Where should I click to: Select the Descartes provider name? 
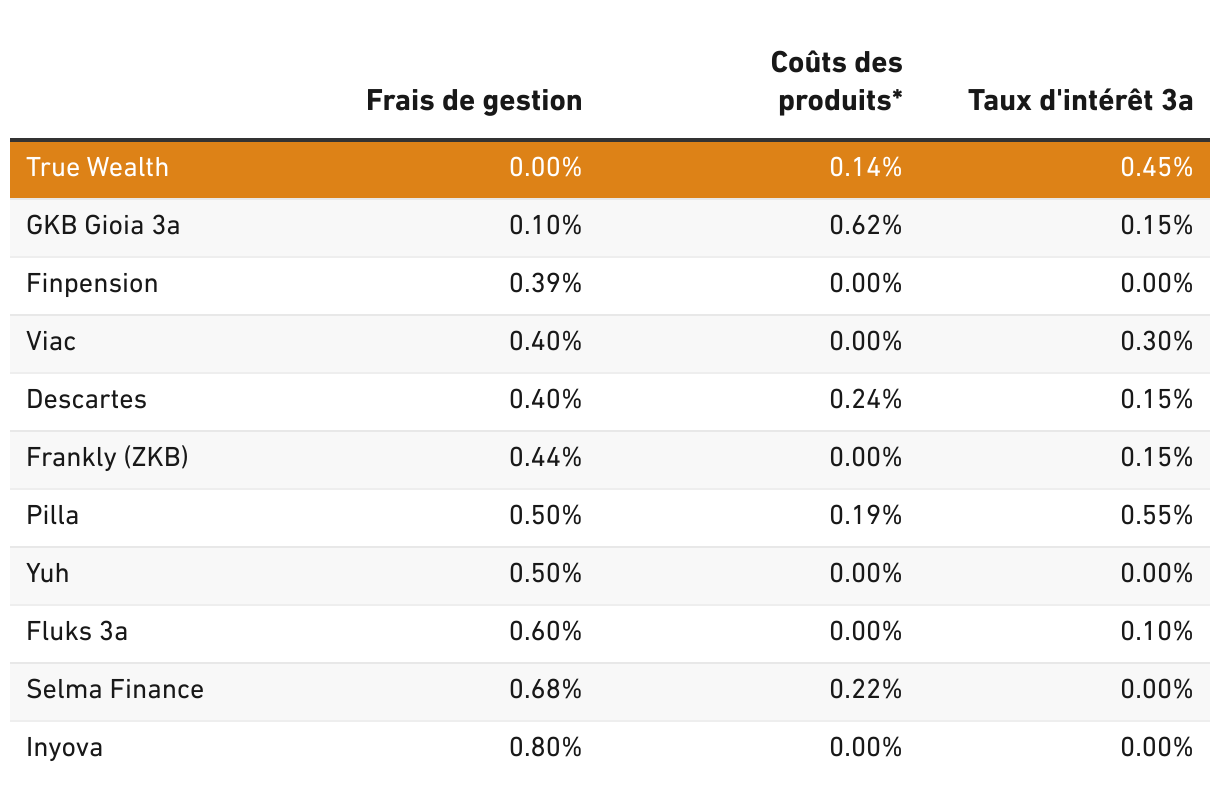[87, 399]
